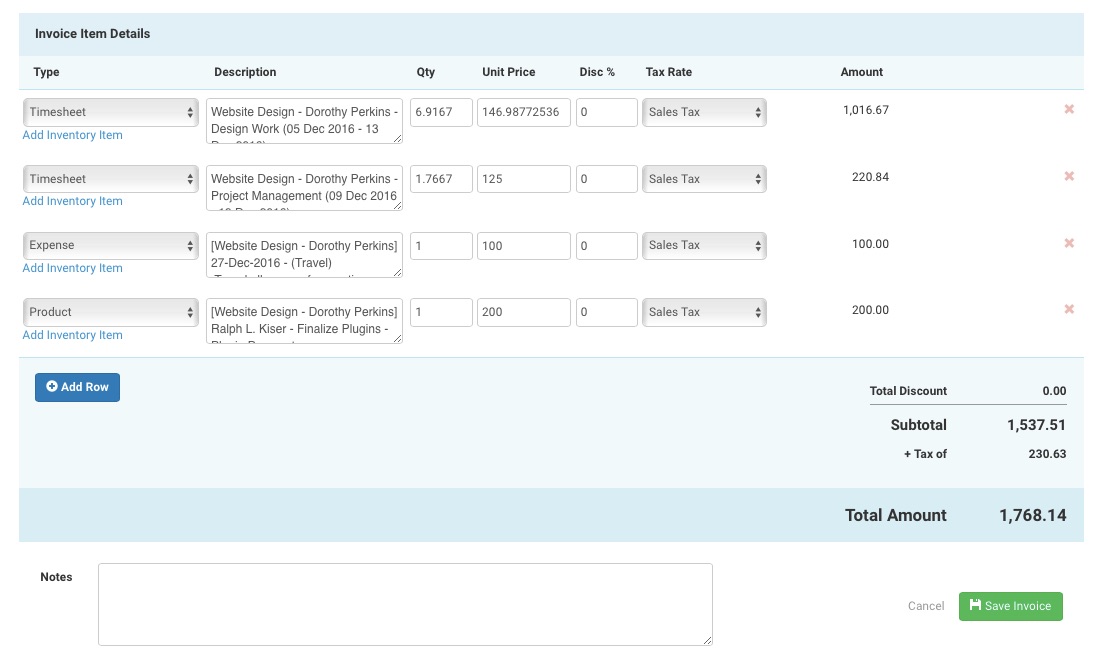Remove the first Timesheet line item
The image size is (1100, 659).
click(1069, 109)
